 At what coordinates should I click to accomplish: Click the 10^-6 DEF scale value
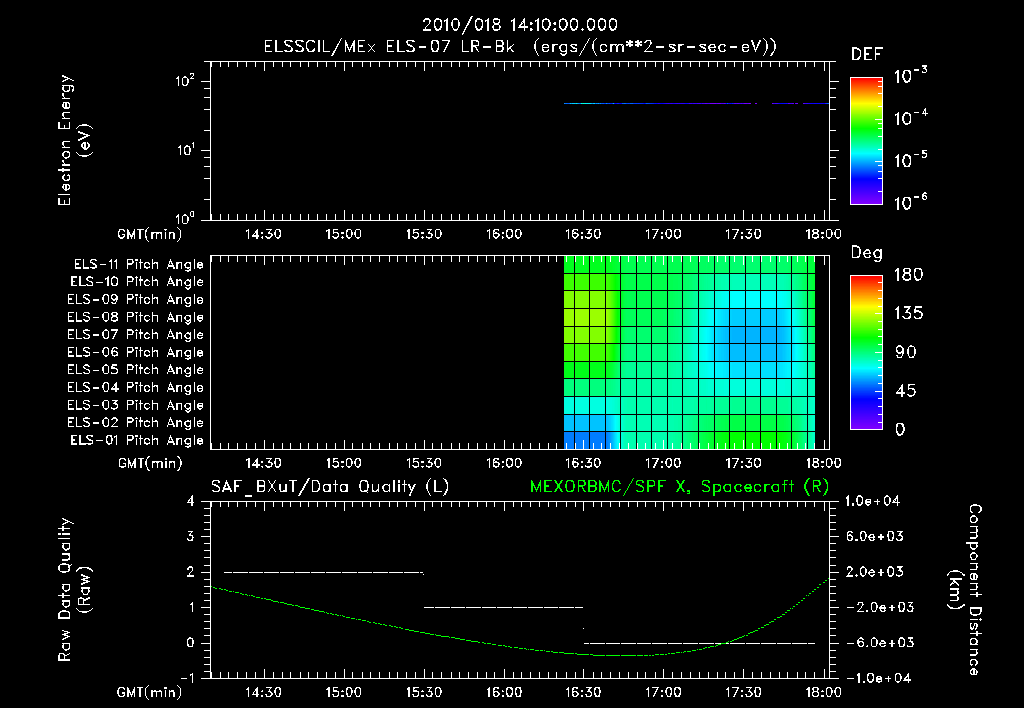click(x=910, y=202)
